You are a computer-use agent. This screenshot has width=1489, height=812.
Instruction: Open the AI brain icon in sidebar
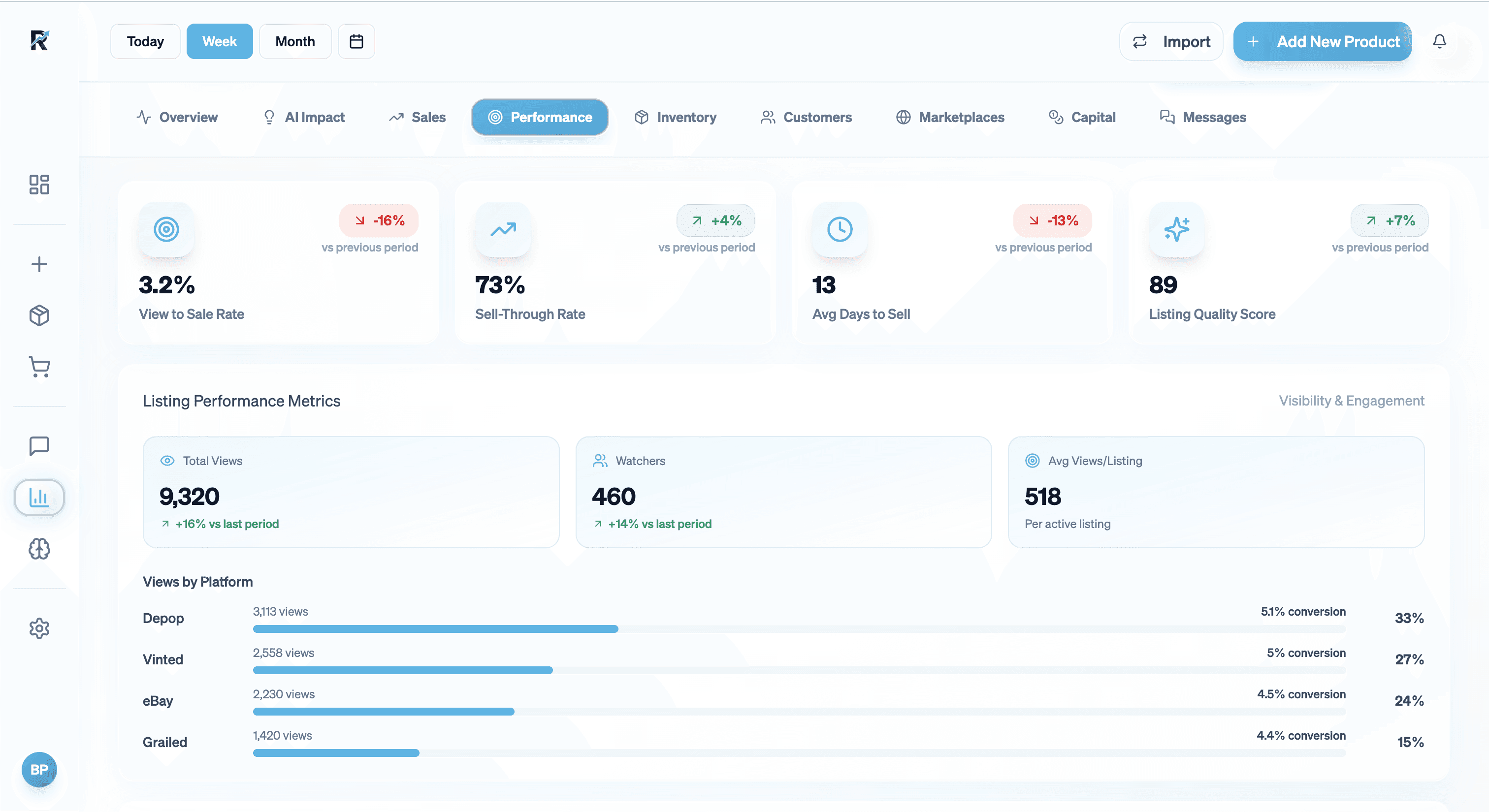pyautogui.click(x=39, y=549)
